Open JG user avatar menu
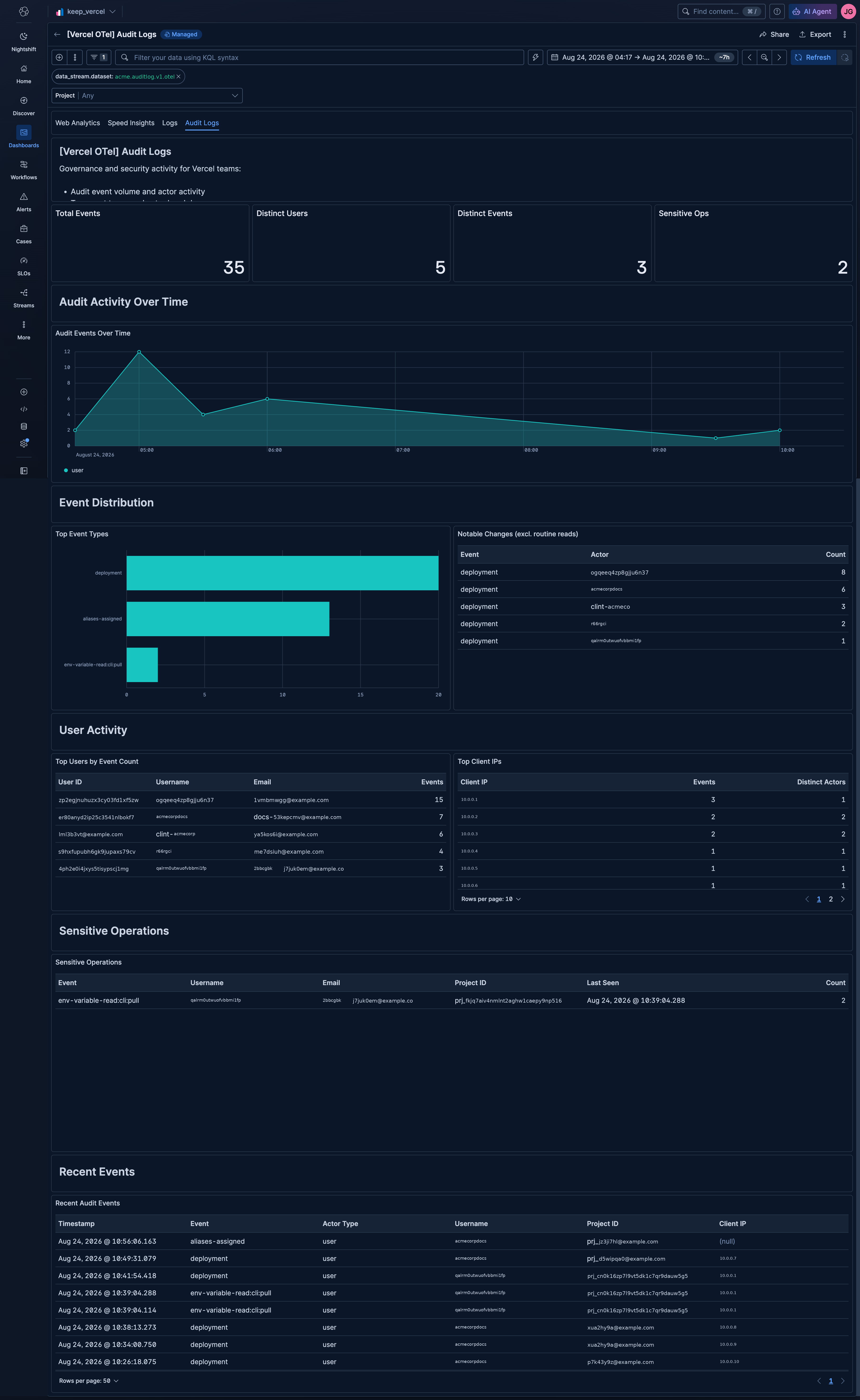This screenshot has height=1400, width=860. tap(848, 11)
